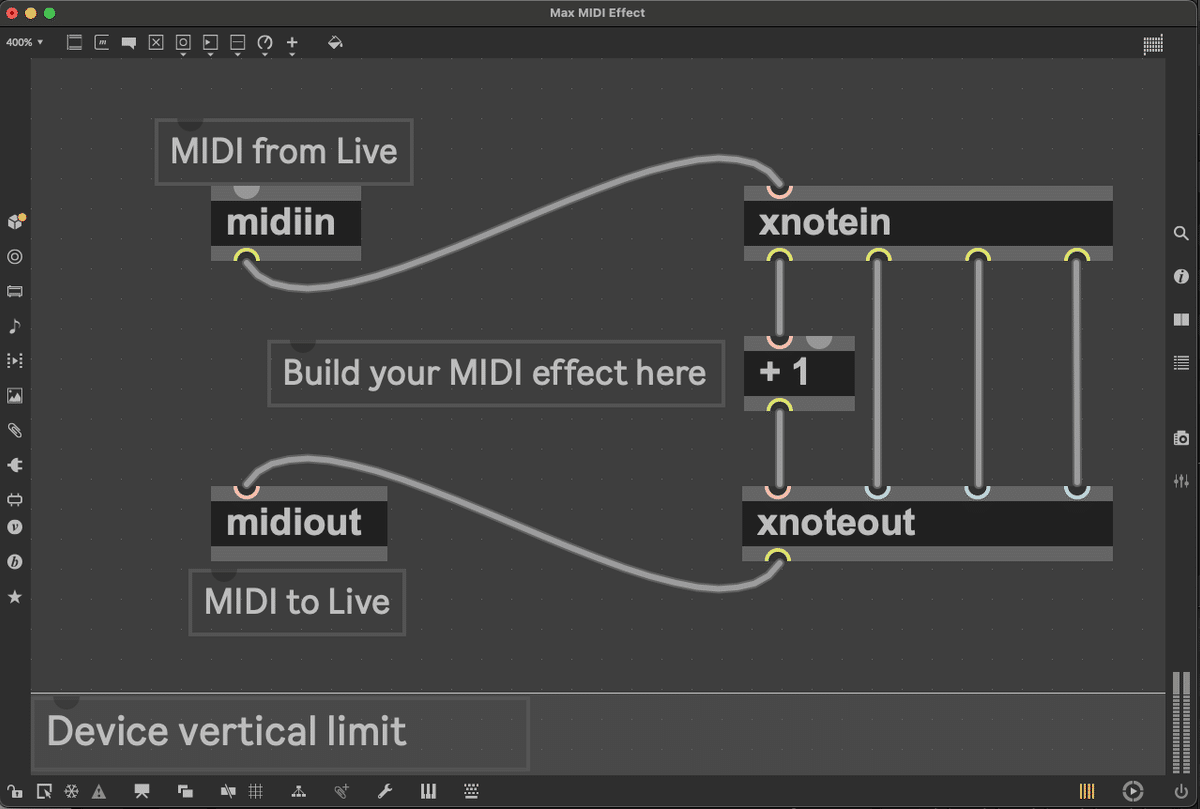Open the circled b icon in left sidebar
The height and width of the screenshot is (809, 1200).
click(x=15, y=562)
